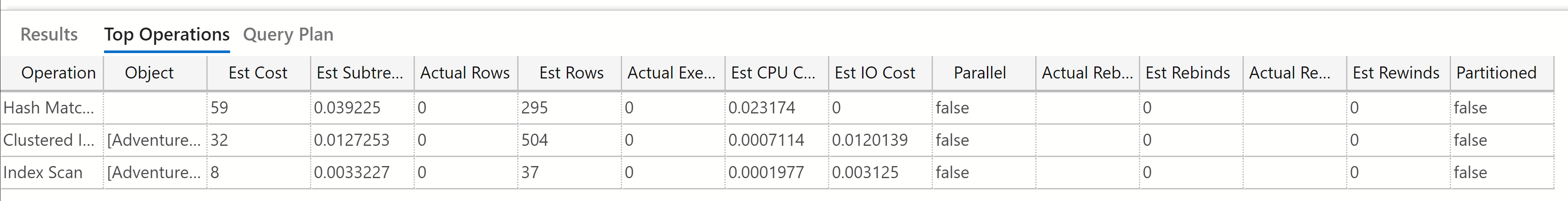Click the Object column header

click(x=149, y=73)
